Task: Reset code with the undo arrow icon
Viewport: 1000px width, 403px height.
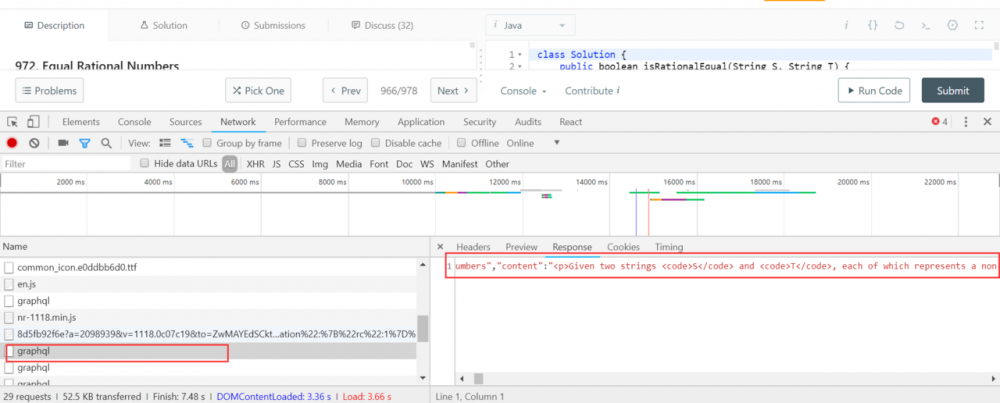Action: coord(899,26)
